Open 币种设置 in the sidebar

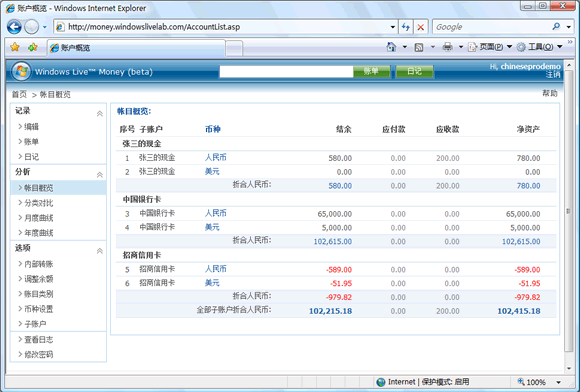(39, 309)
